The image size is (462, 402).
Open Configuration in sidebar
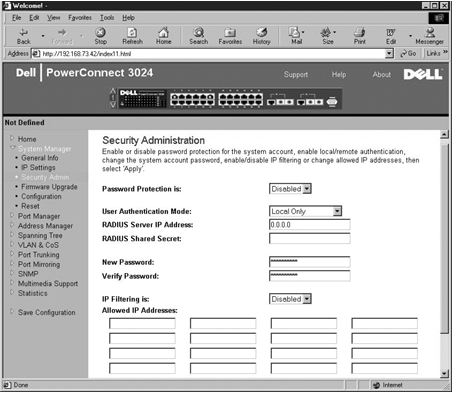(x=41, y=196)
